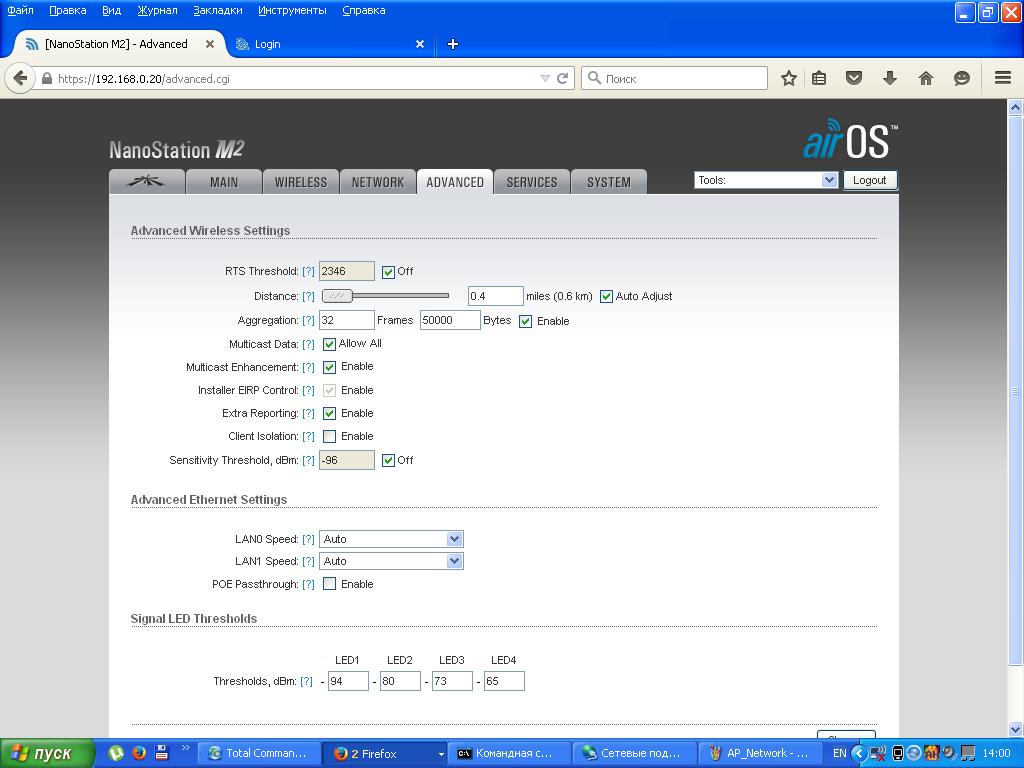Open help for RTS Threshold
This screenshot has width=1024, height=768.
(308, 272)
